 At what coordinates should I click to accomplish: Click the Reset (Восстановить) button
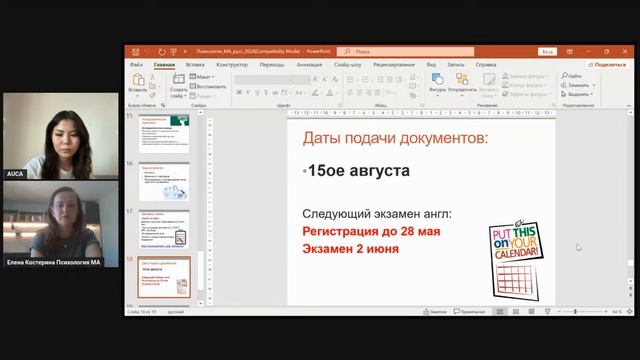click(208, 87)
